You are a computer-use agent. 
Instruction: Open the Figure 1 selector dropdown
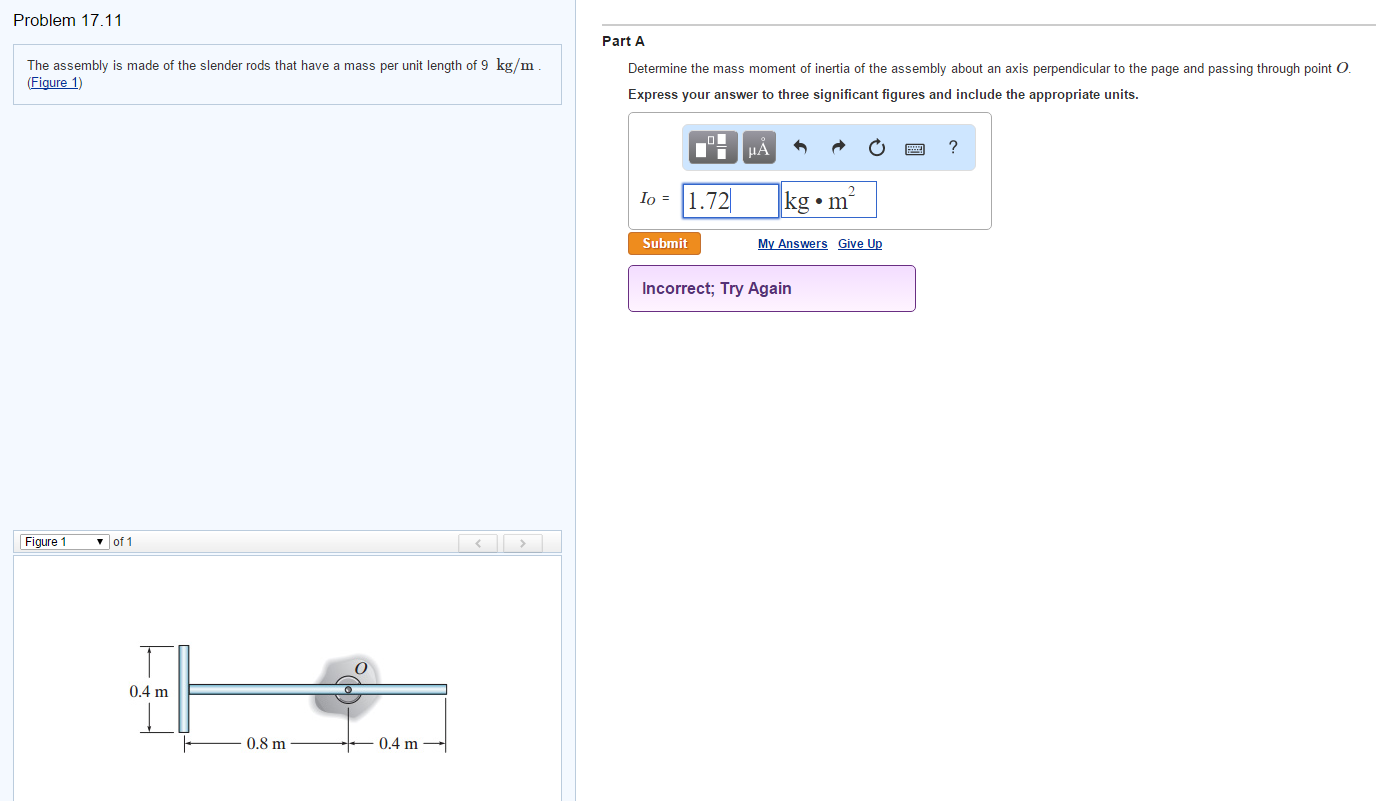(x=64, y=541)
